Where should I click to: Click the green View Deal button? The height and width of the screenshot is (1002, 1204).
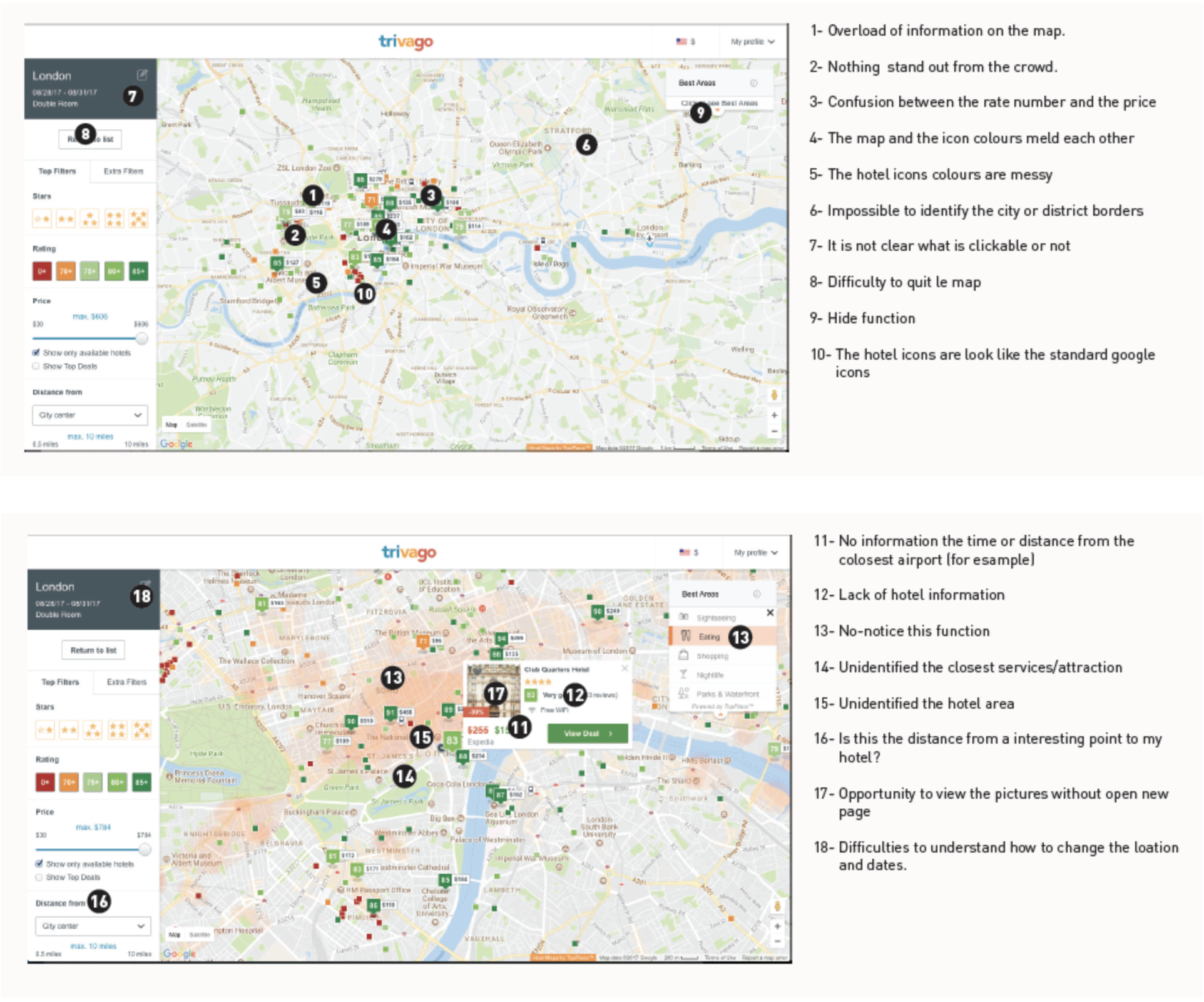coord(587,734)
